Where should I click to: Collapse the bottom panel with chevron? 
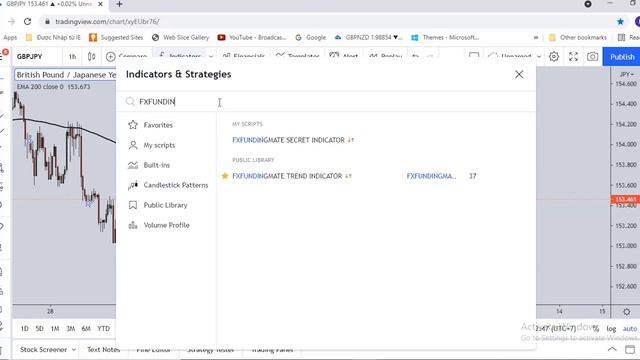coord(612,349)
